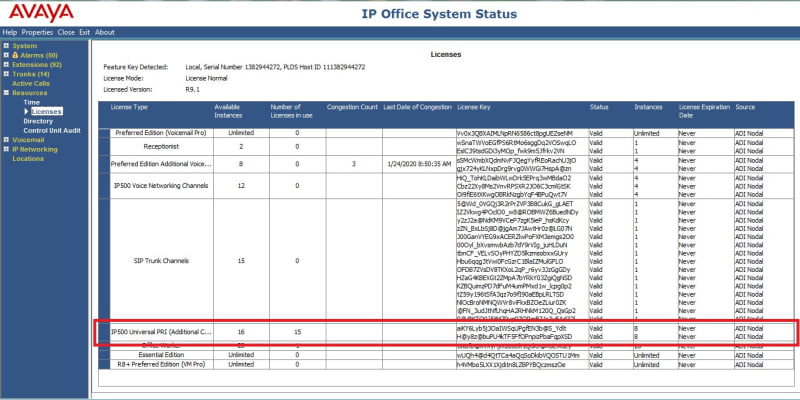Image resolution: width=800 pixels, height=400 pixels.
Task: Click the Instances column header
Action: [648, 107]
